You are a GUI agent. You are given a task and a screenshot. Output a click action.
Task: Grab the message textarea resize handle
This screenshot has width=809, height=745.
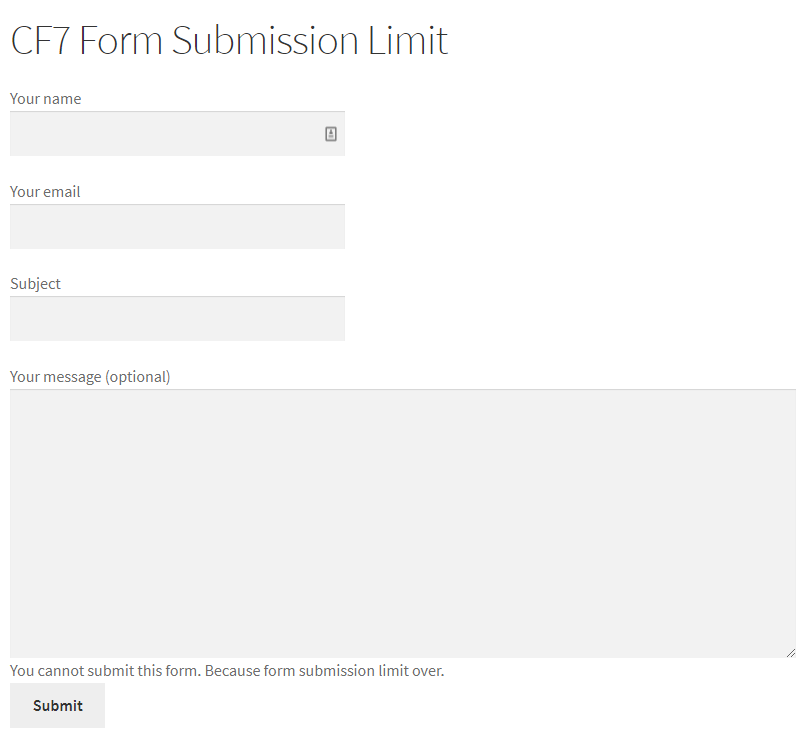coord(790,652)
